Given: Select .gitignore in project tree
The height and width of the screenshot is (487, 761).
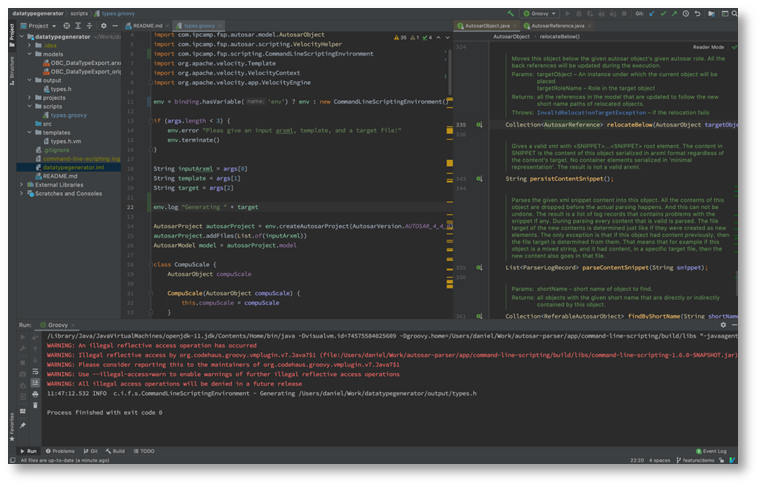Looking at the screenshot, I should tap(52, 150).
